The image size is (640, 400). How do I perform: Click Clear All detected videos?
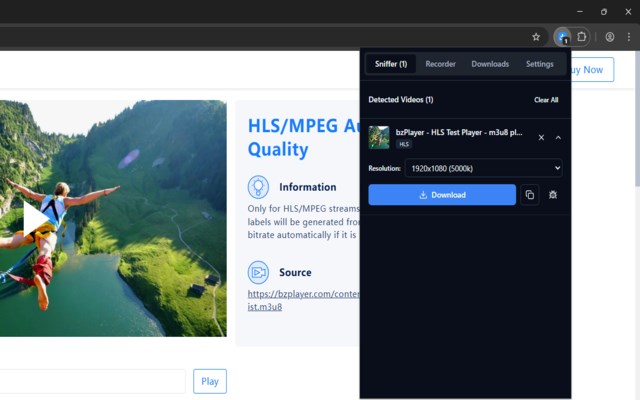546,100
